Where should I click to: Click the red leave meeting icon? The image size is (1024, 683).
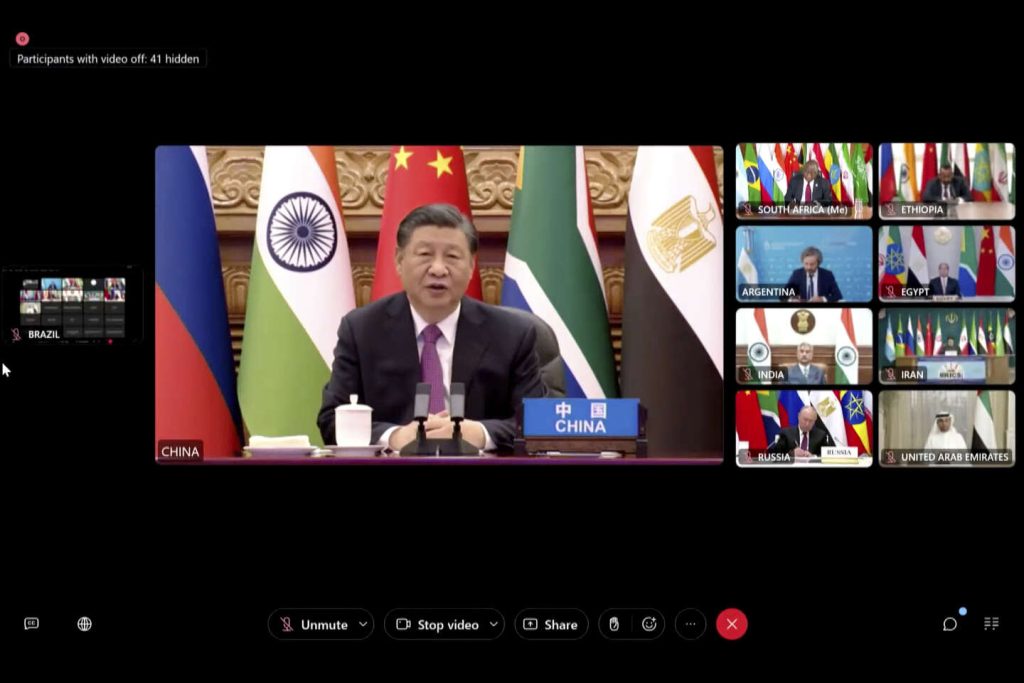(x=731, y=624)
